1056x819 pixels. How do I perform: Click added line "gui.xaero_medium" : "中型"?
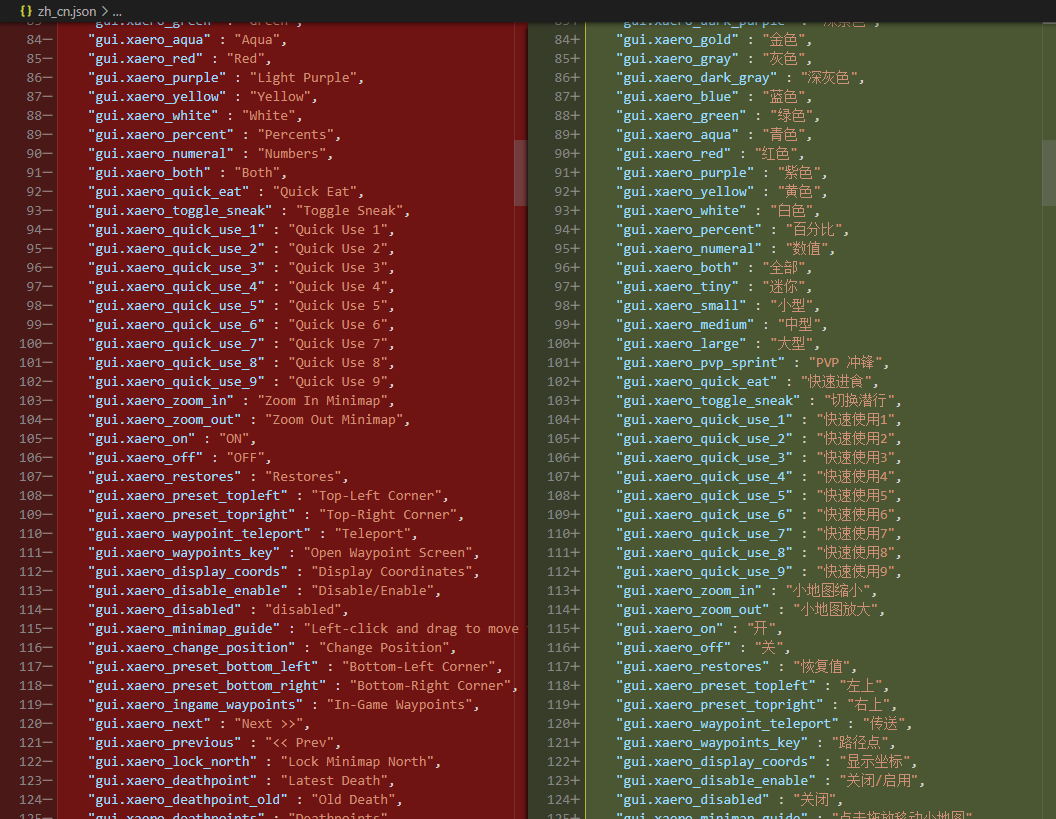[x=721, y=325]
